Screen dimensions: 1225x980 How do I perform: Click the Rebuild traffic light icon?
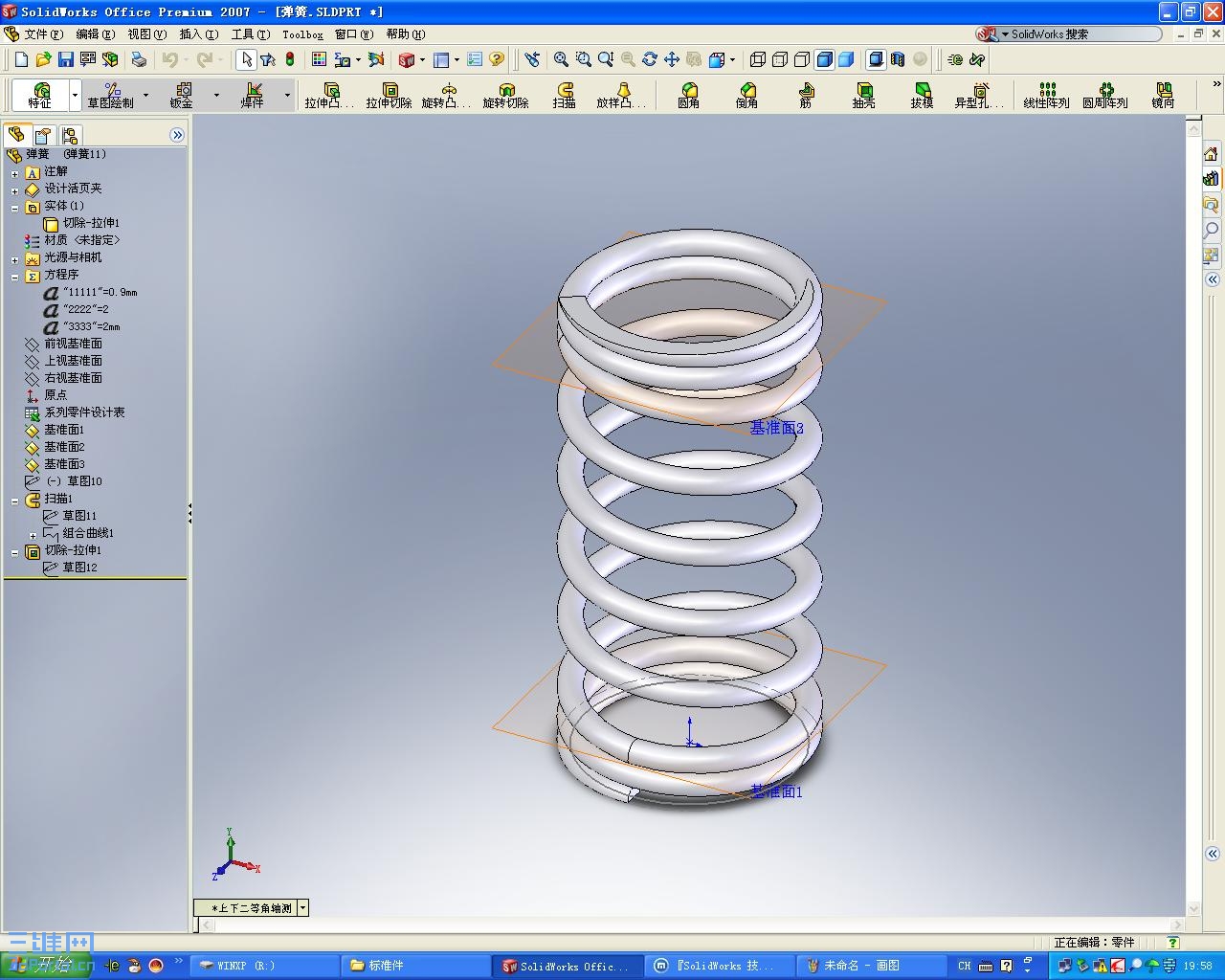click(289, 59)
